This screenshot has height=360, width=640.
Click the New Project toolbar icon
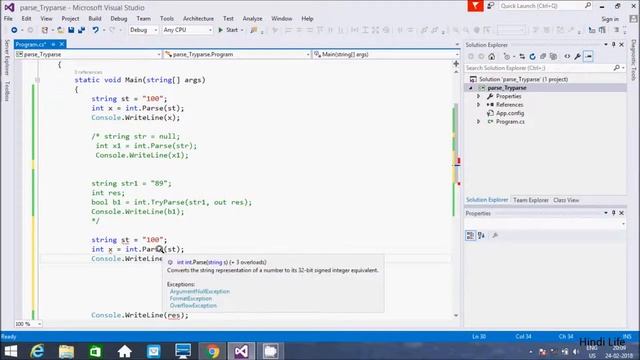coord(44,30)
